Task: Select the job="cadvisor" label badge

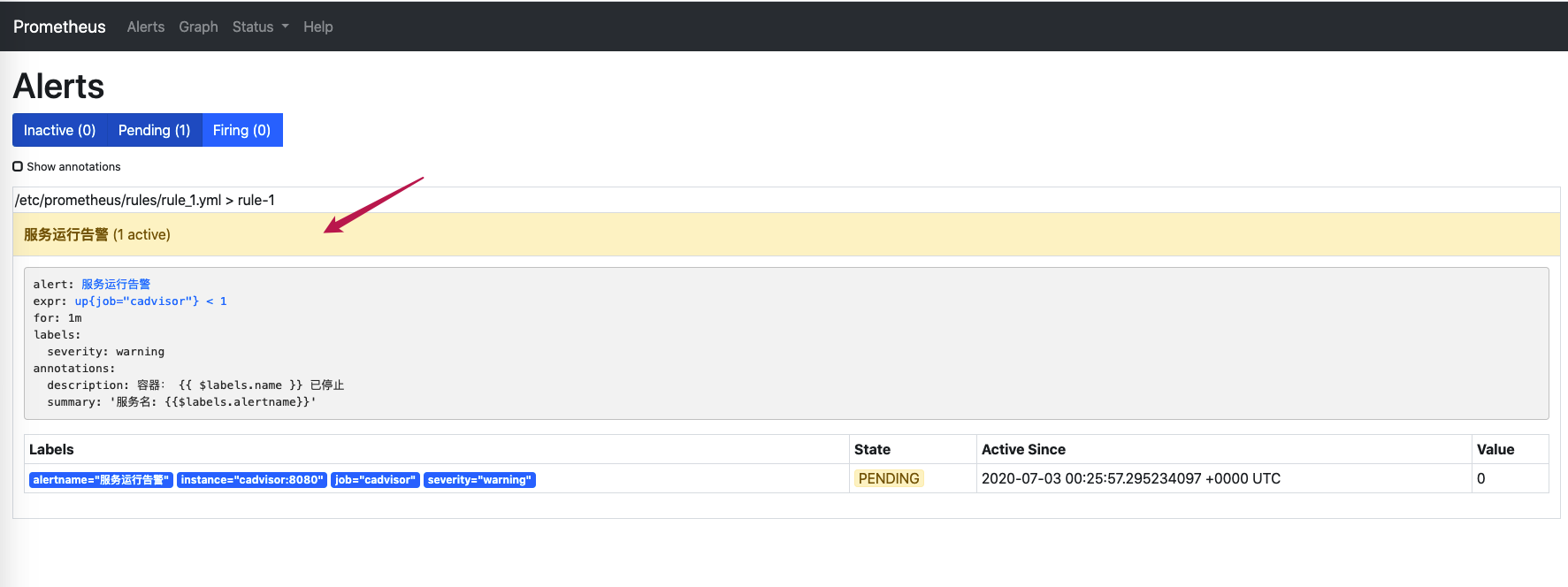Action: 375,480
